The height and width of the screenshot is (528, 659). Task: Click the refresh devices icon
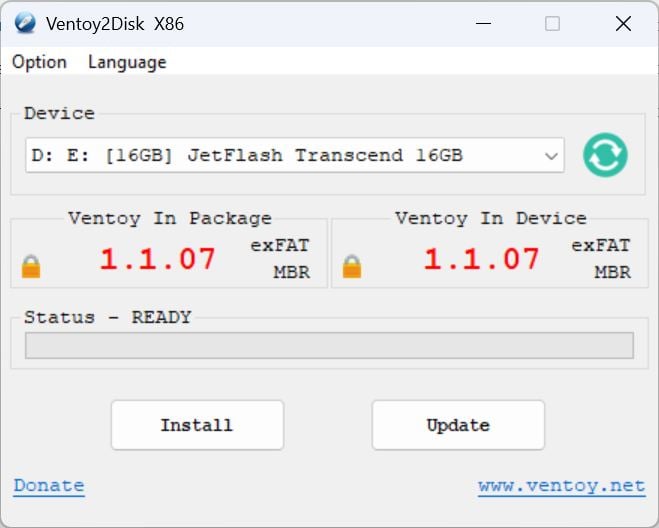(605, 155)
